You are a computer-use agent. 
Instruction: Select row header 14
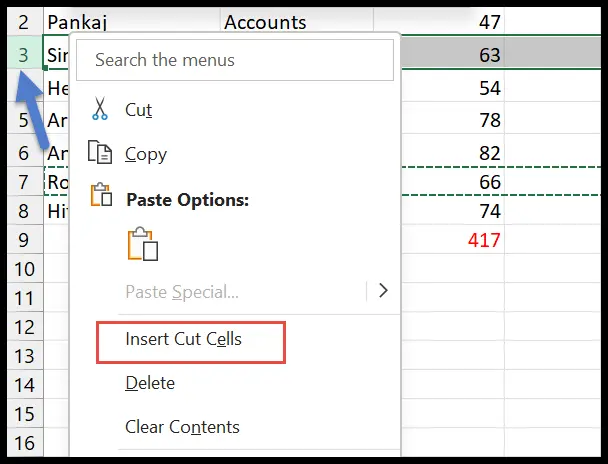(x=24, y=385)
